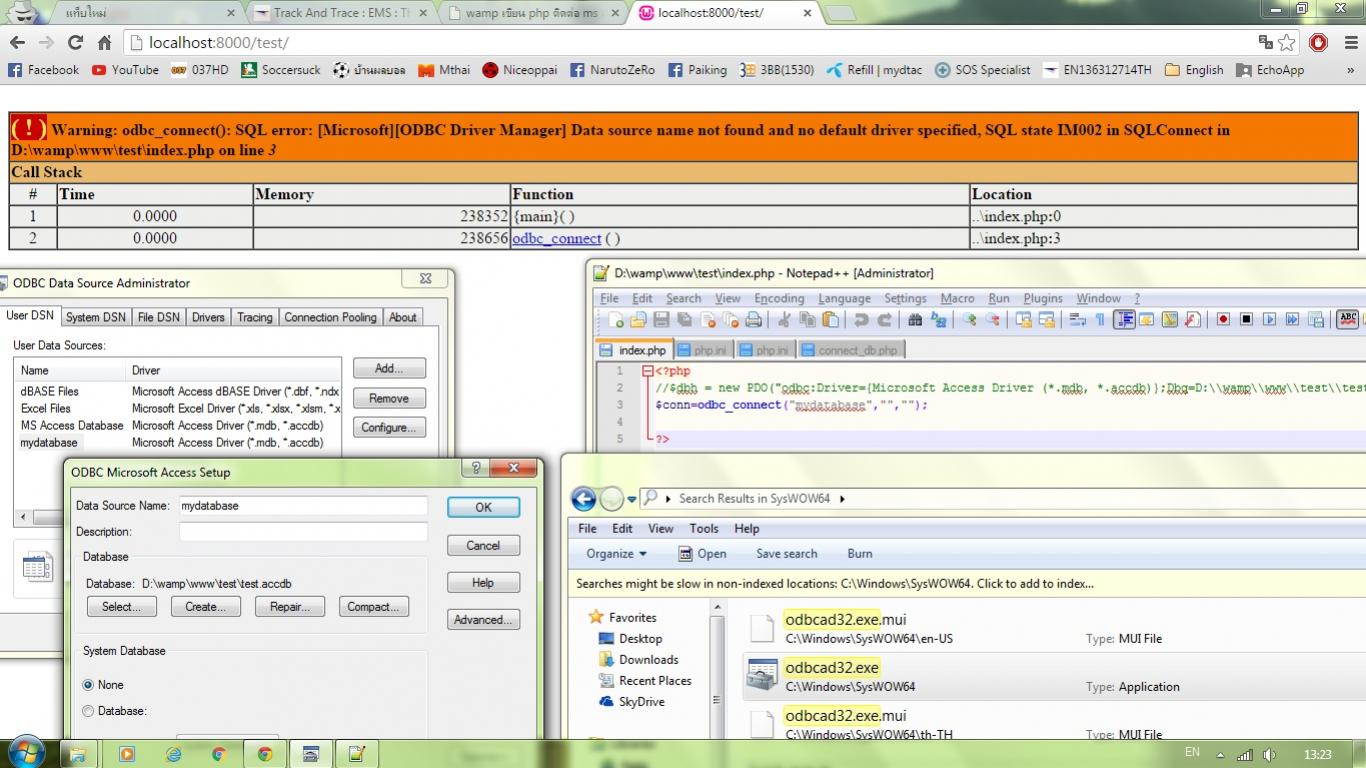Click the Compact... button
Screen dimensions: 1366x768
coord(373,607)
